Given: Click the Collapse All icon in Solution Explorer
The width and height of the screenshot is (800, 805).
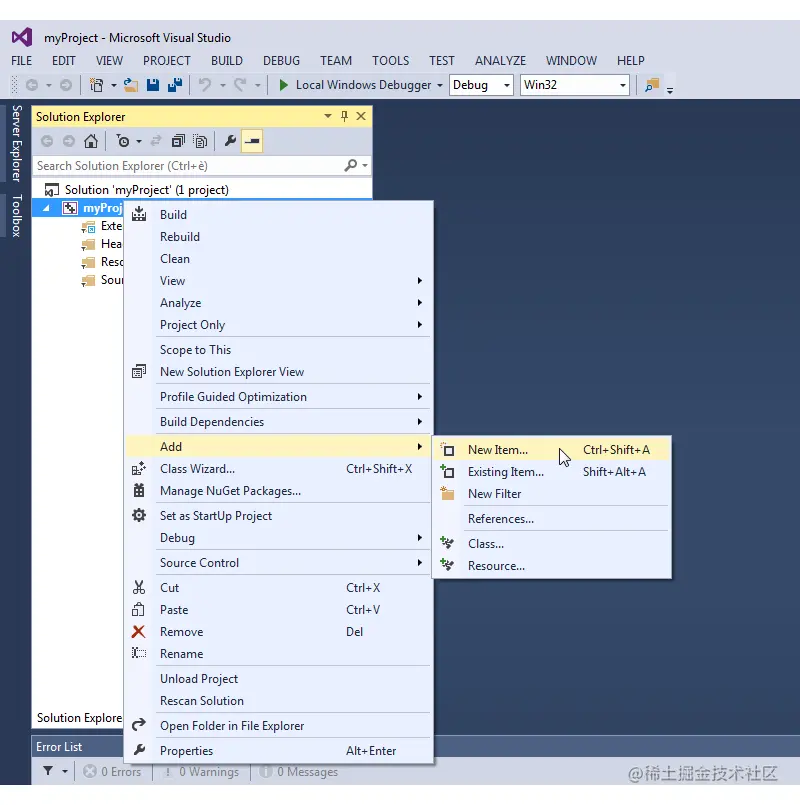Looking at the screenshot, I should [x=178, y=141].
